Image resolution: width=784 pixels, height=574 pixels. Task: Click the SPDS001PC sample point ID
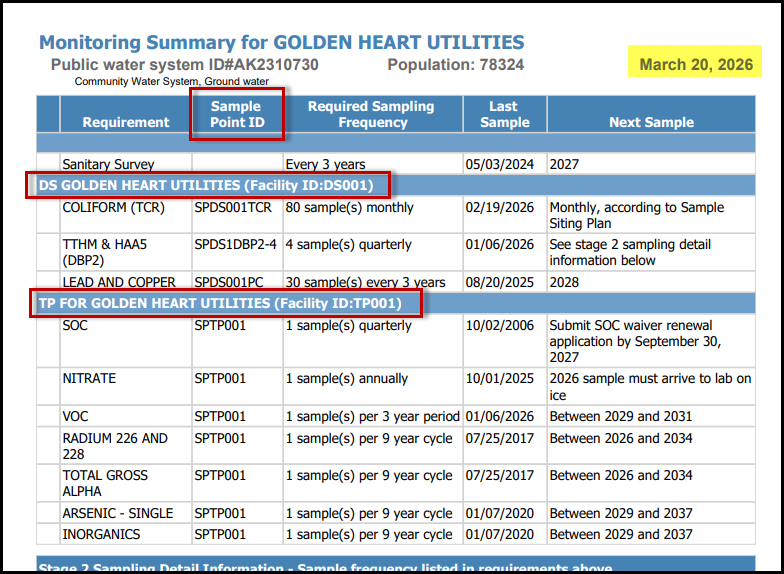(x=229, y=282)
